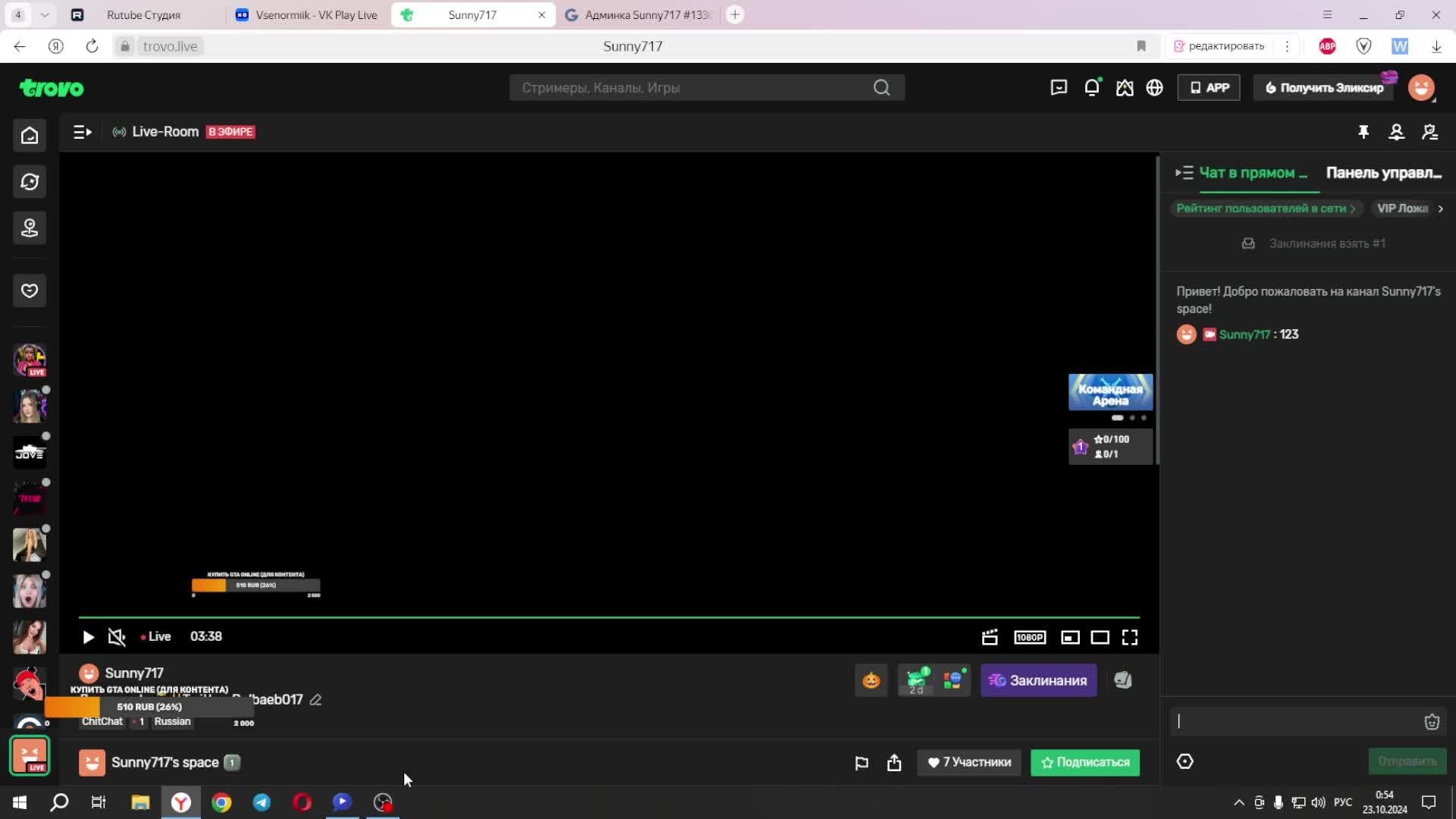Expand online user ranking chevron
The width and height of the screenshot is (1456, 819).
[1353, 209]
